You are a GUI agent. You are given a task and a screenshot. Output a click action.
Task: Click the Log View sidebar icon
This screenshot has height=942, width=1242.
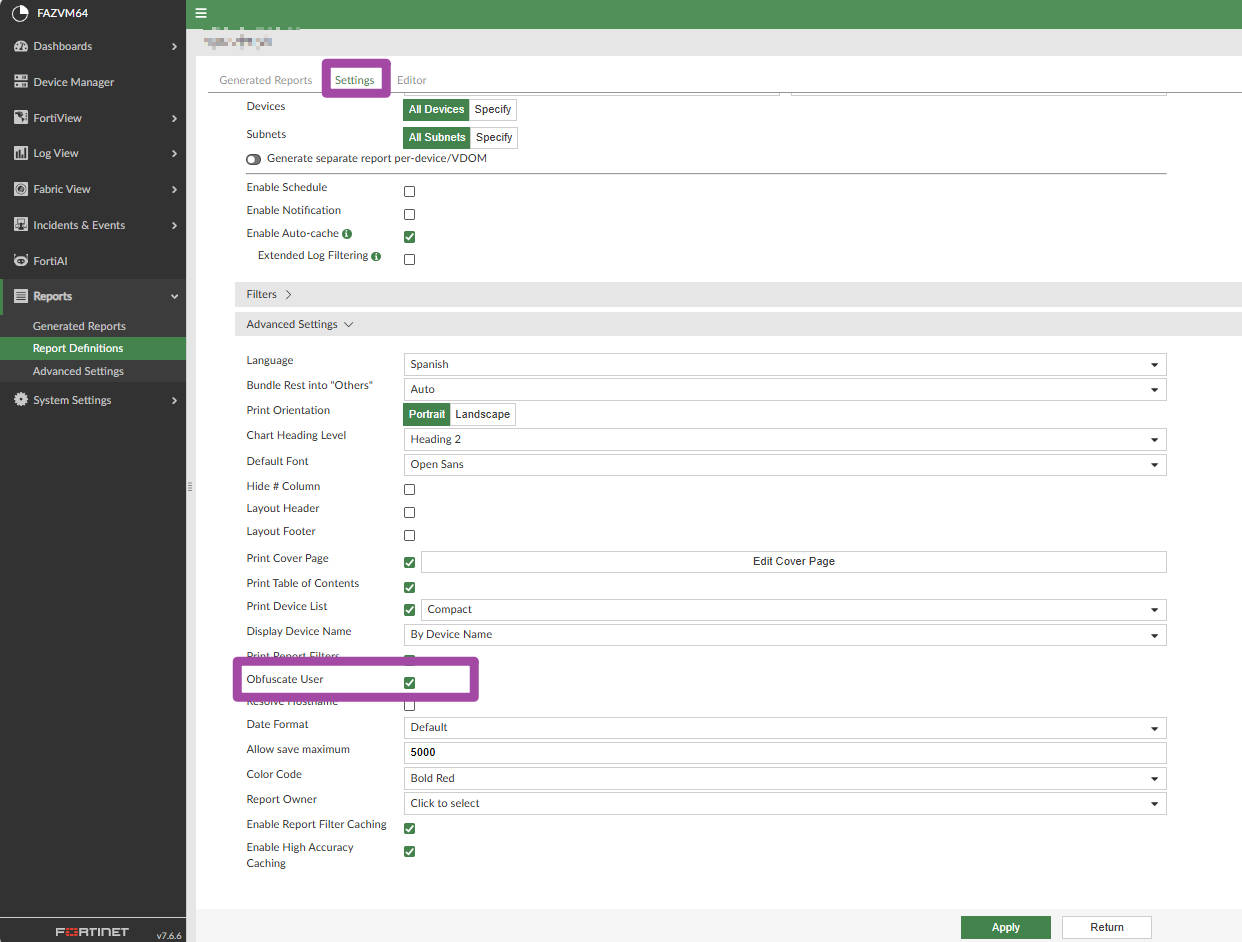coord(21,153)
